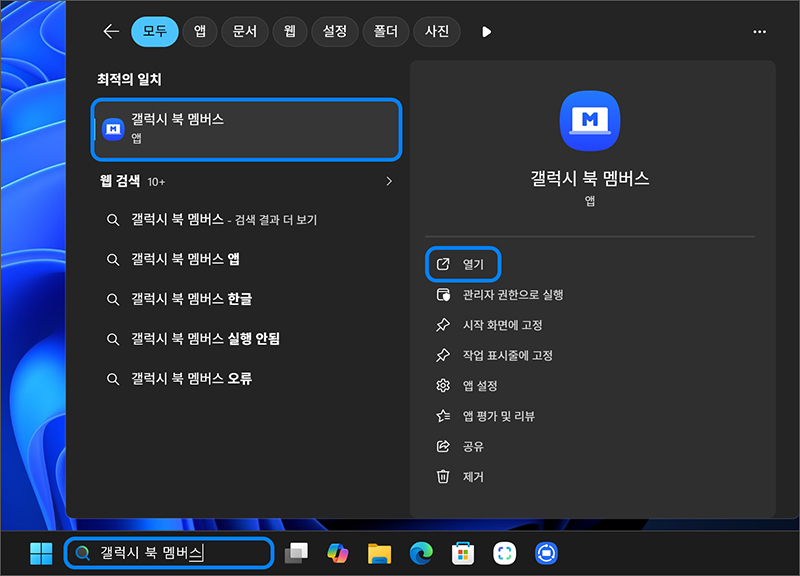Click the trash icon next to 제거

tap(443, 477)
